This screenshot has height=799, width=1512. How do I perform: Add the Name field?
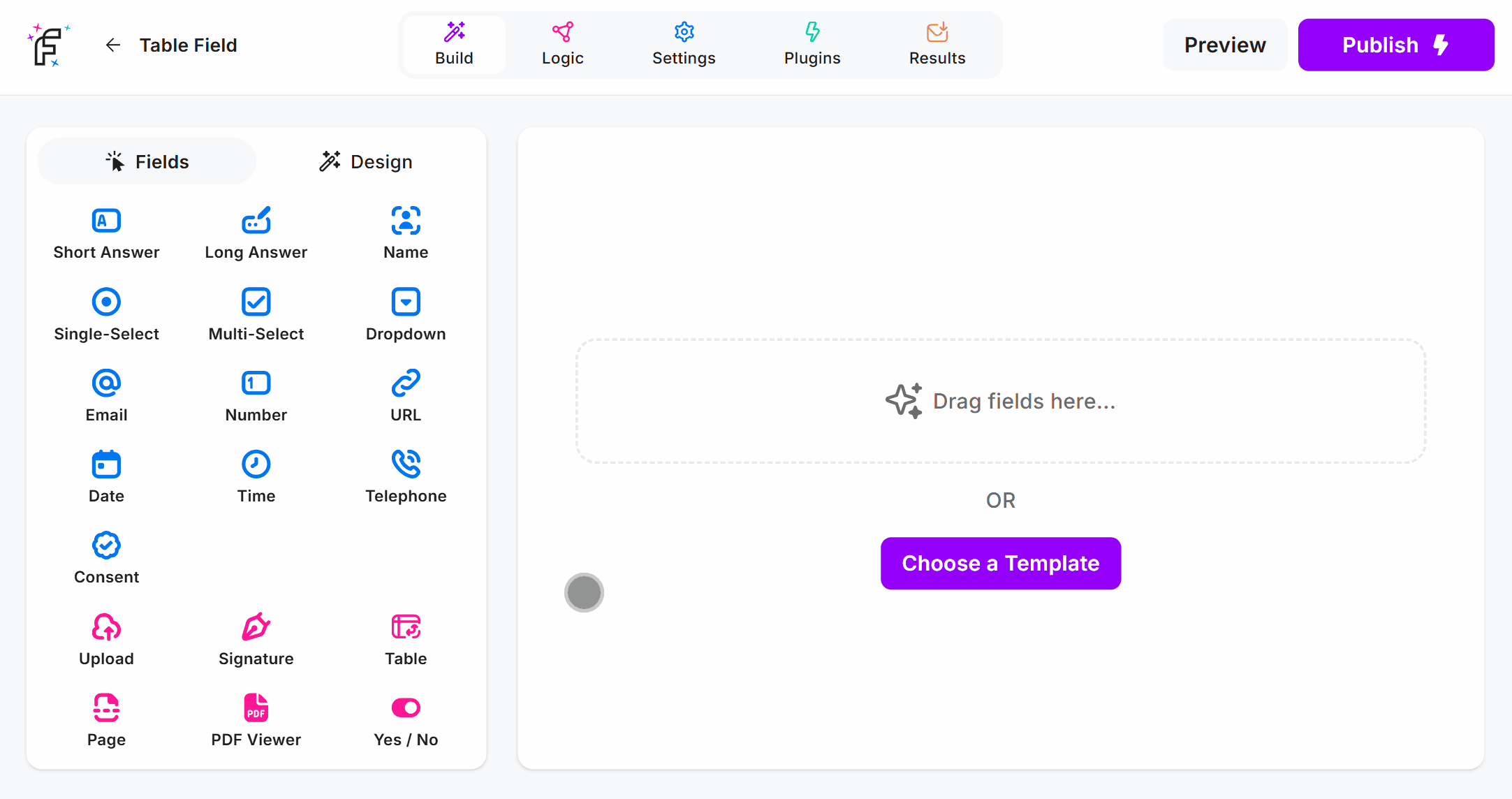pyautogui.click(x=405, y=233)
